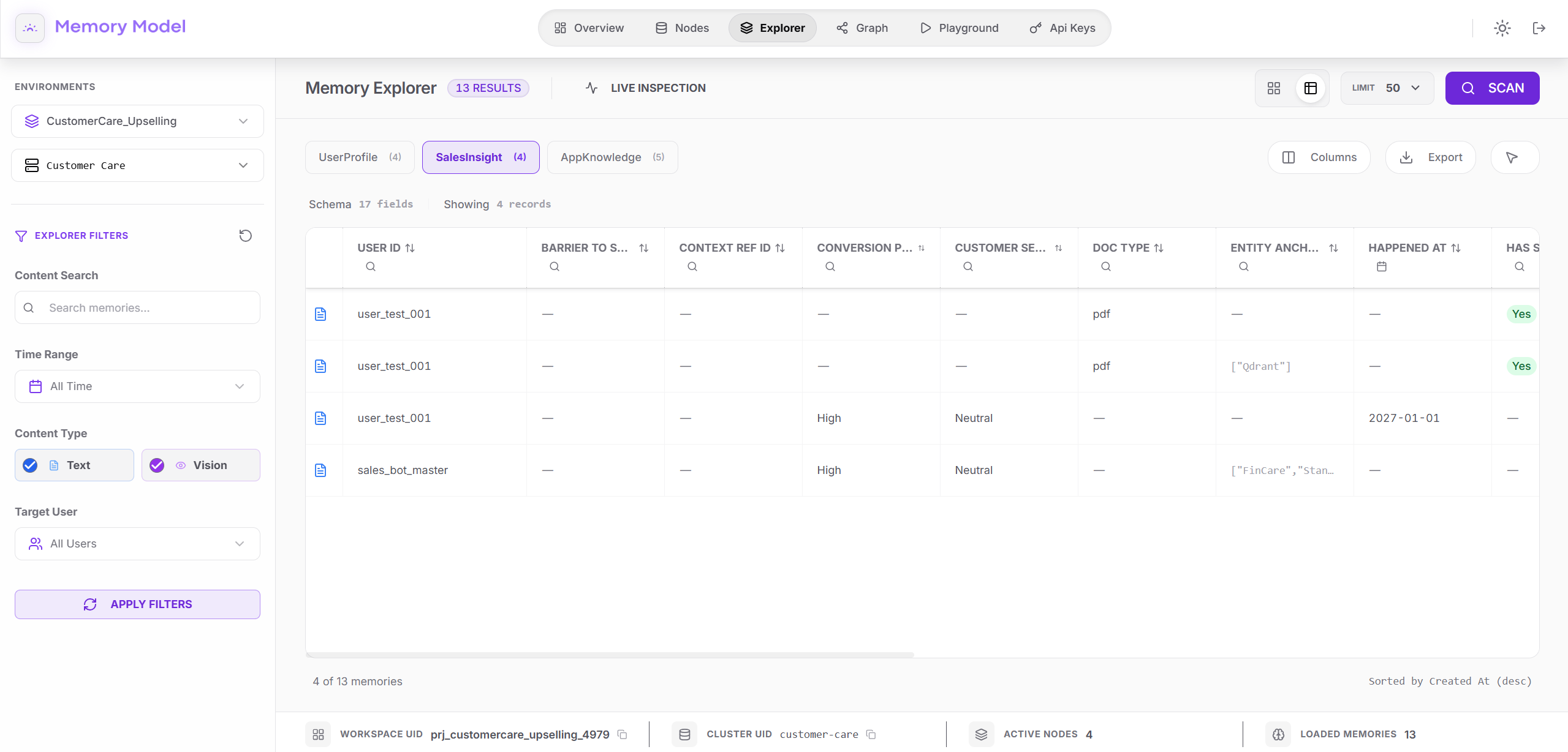Switch to table view icon
1568x752 pixels.
click(1311, 88)
